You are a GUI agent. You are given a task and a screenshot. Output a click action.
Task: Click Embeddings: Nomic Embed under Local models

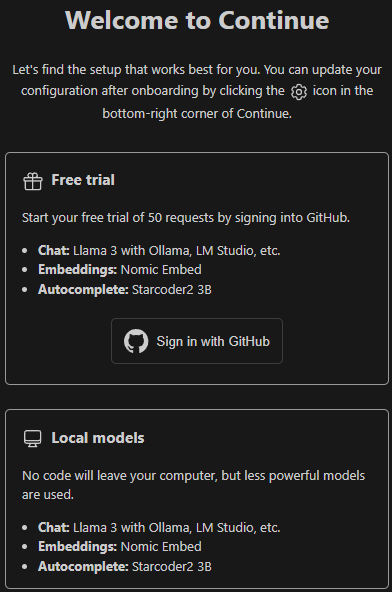[120, 547]
